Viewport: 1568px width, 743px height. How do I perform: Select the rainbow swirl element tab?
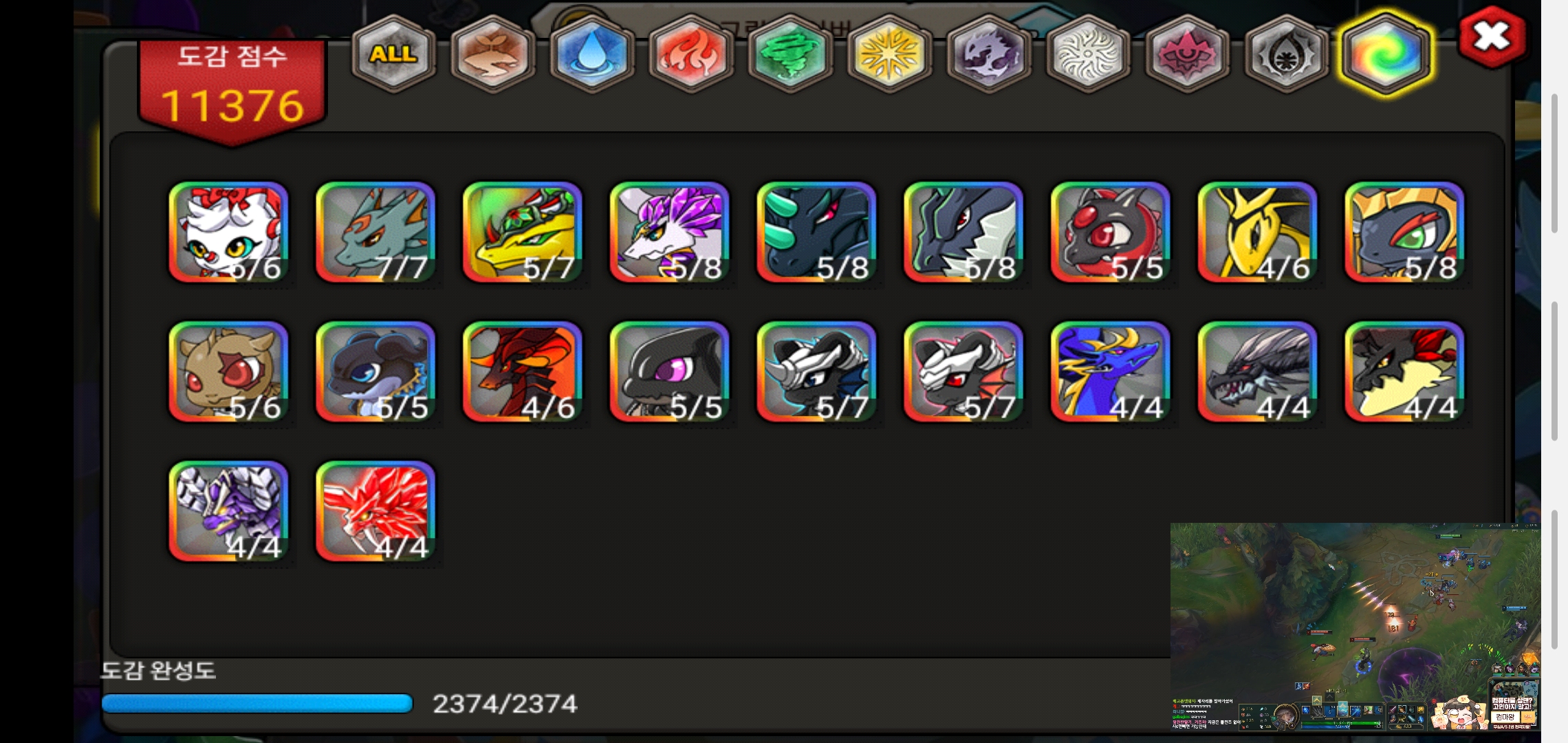[1386, 54]
